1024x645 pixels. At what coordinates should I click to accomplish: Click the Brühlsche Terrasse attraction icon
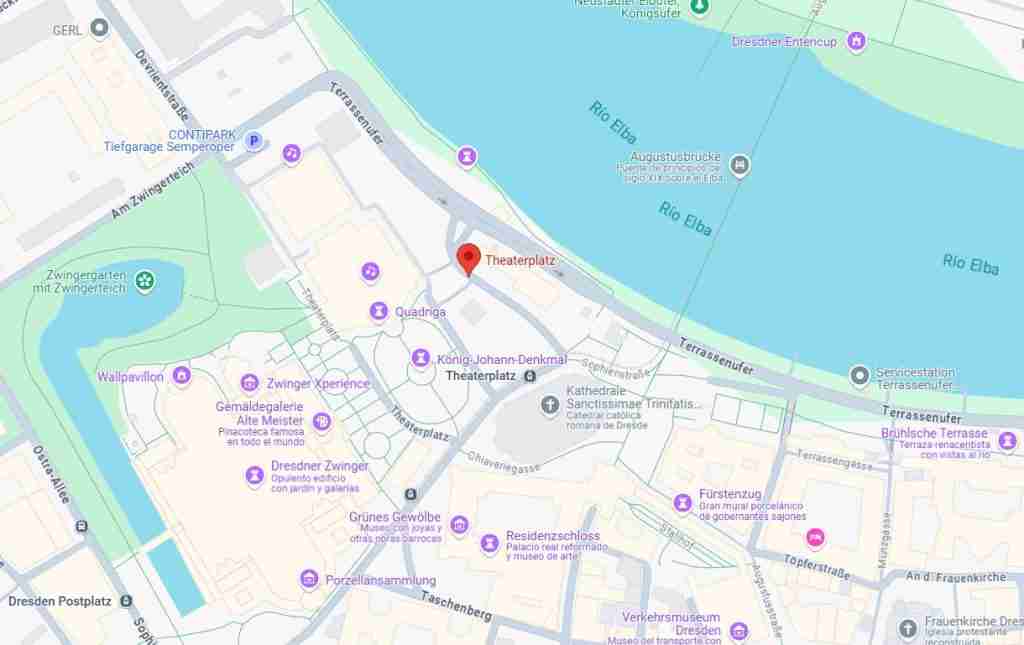[1008, 441]
